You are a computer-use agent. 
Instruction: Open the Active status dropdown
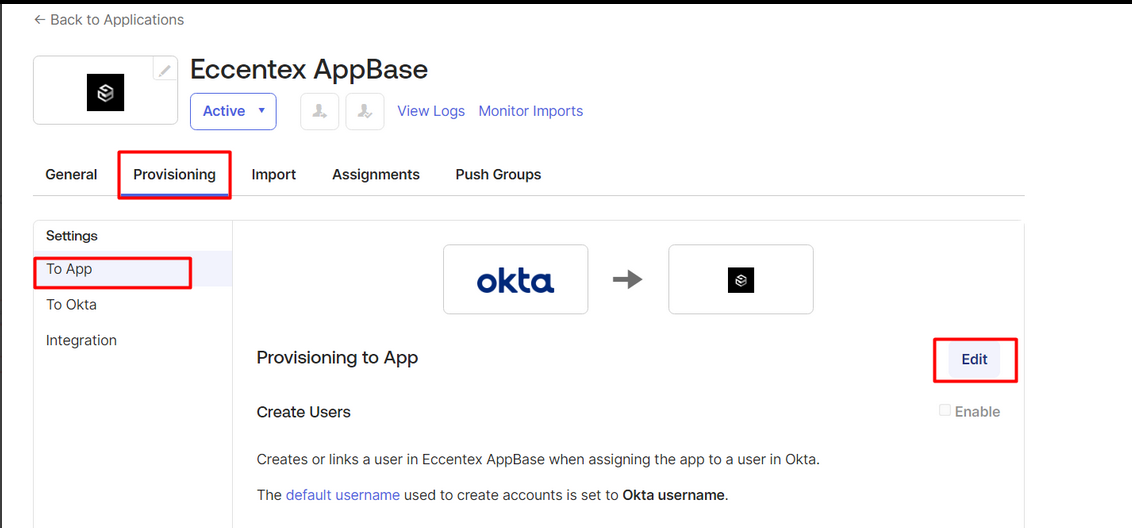click(x=233, y=111)
